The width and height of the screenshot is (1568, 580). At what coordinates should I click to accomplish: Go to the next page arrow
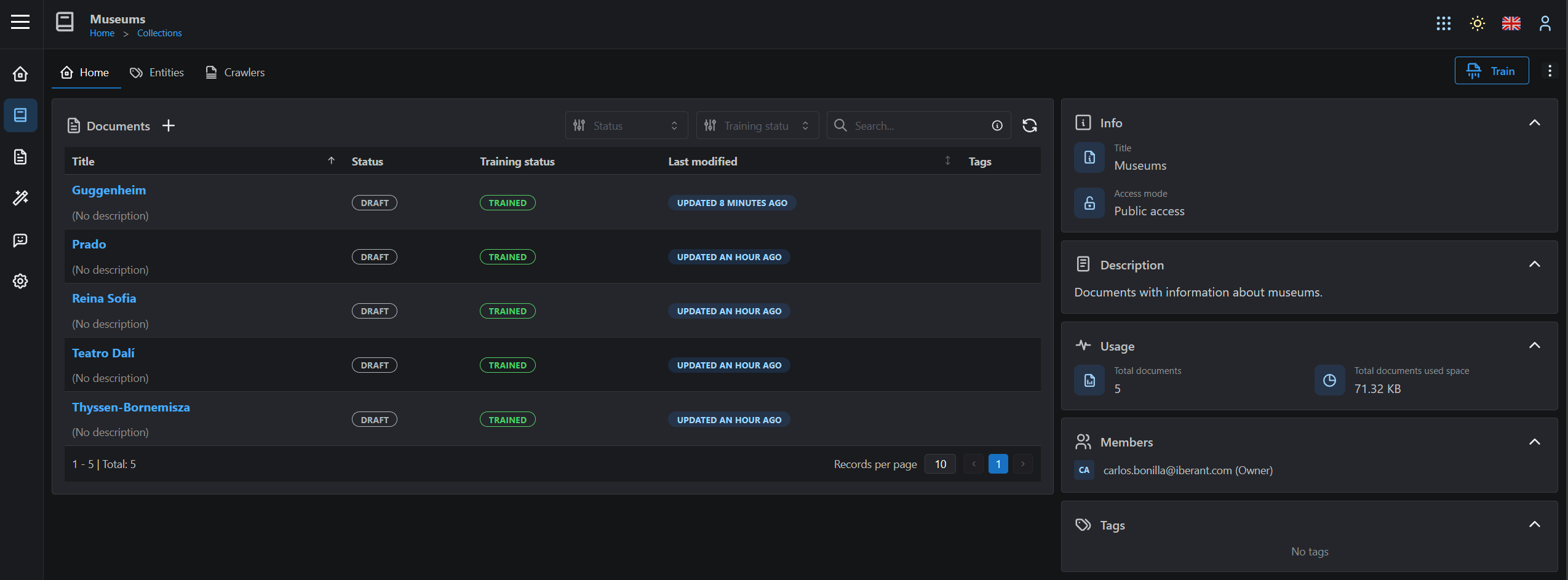1022,464
